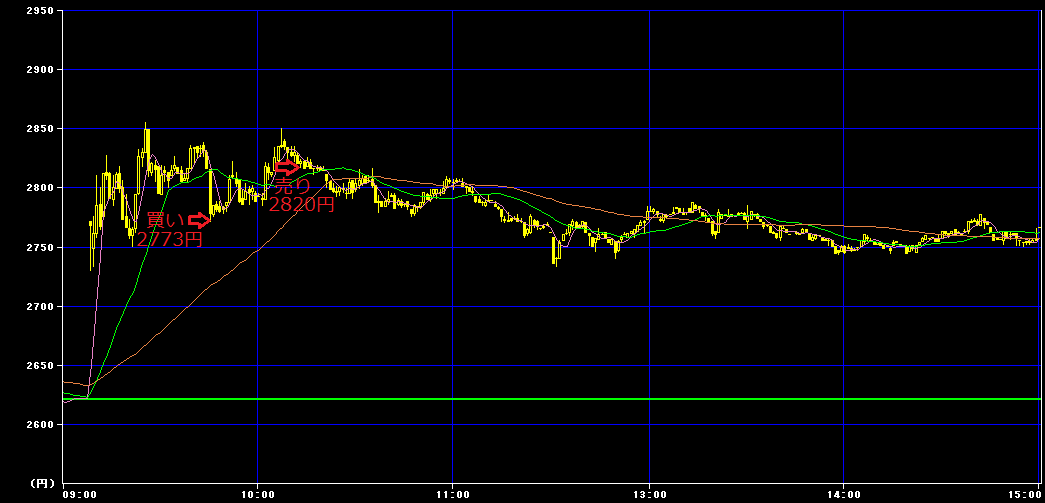Click the 買い buy annotation text
This screenshot has width=1045, height=503.
[165, 220]
